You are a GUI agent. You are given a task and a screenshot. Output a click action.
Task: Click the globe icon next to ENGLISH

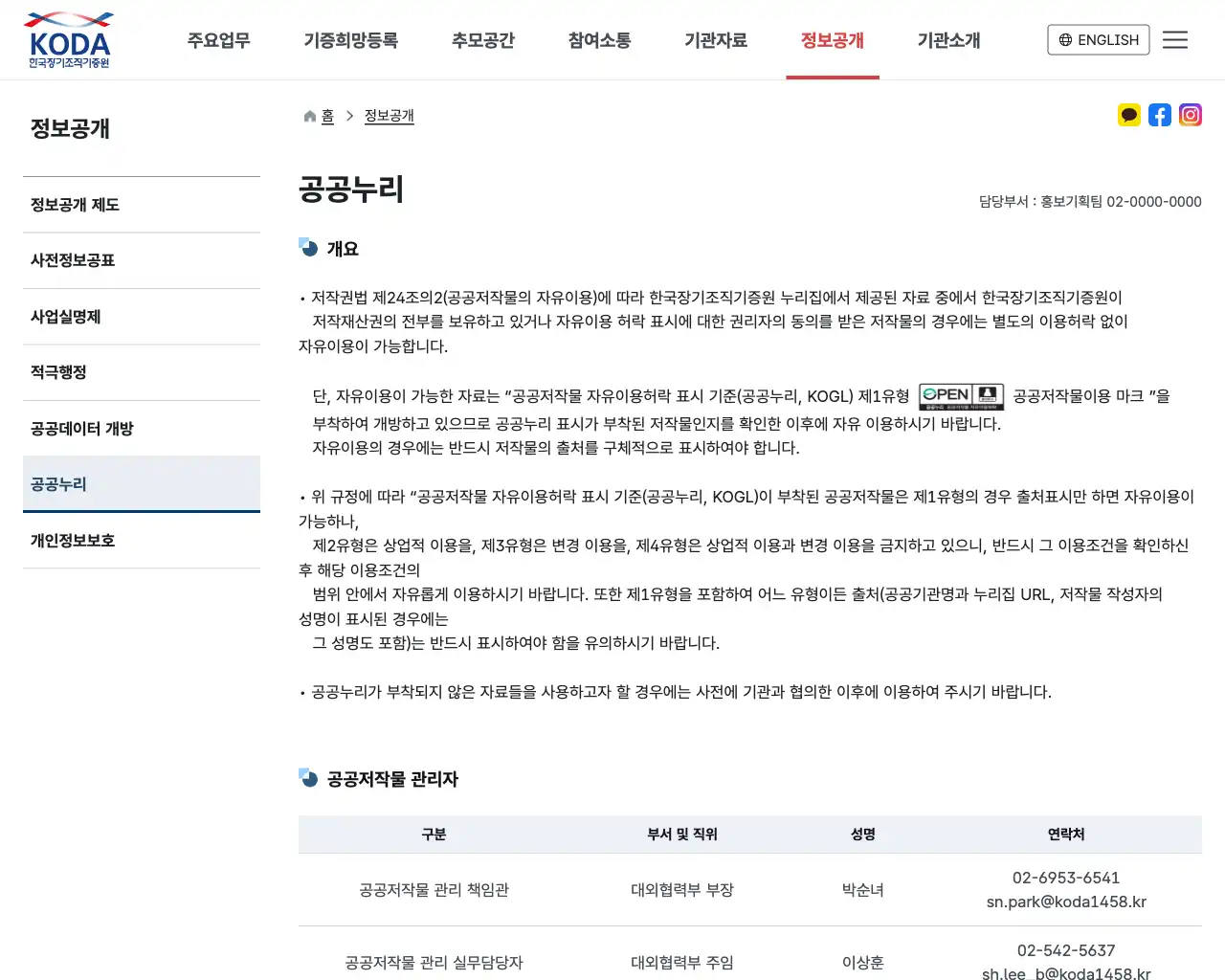tap(1064, 40)
